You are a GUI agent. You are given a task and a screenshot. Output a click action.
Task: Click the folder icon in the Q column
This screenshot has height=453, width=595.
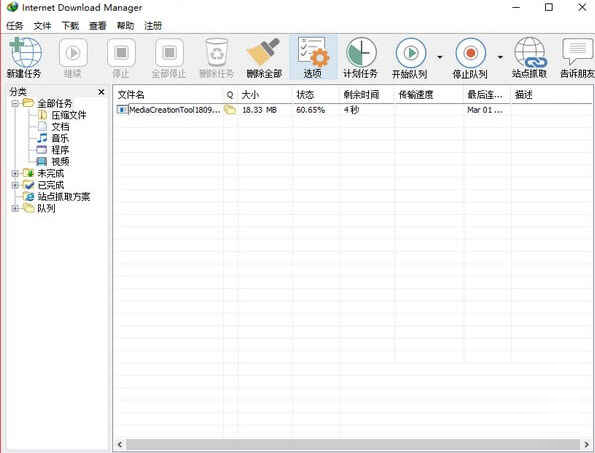pyautogui.click(x=230, y=110)
